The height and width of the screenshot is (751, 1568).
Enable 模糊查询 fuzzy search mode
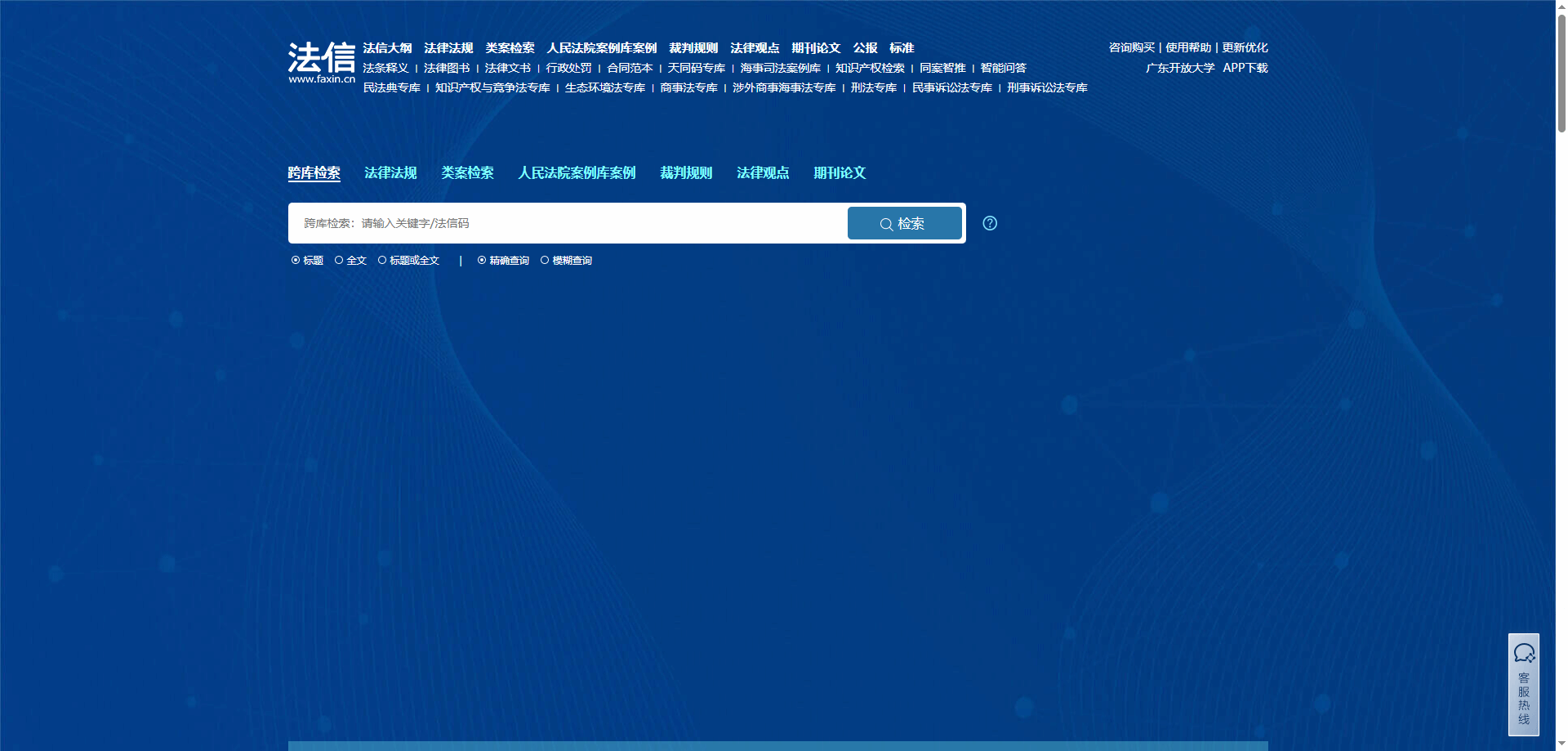click(x=545, y=261)
